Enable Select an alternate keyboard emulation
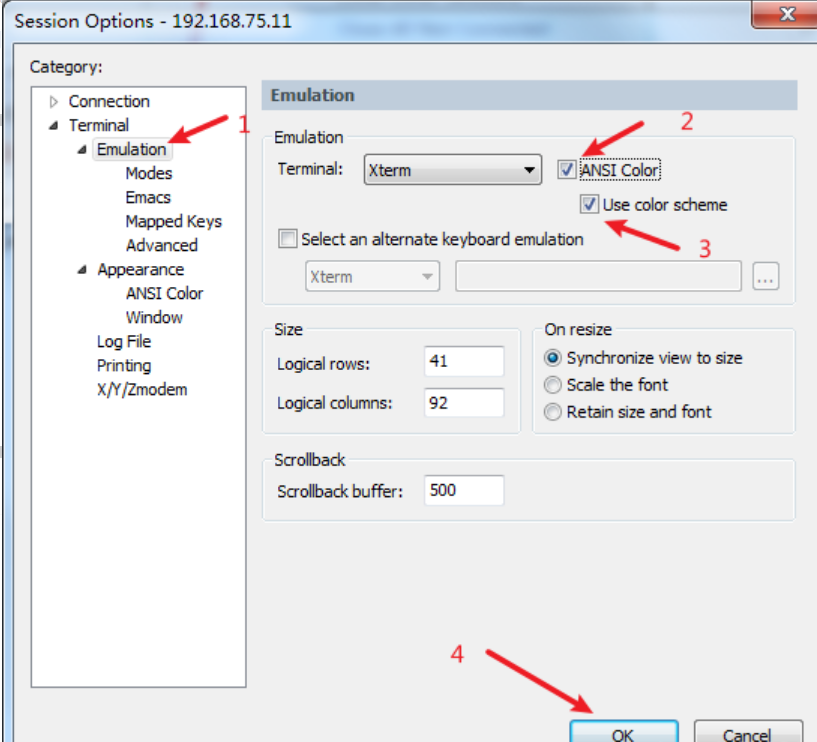817x742 pixels. click(x=288, y=239)
